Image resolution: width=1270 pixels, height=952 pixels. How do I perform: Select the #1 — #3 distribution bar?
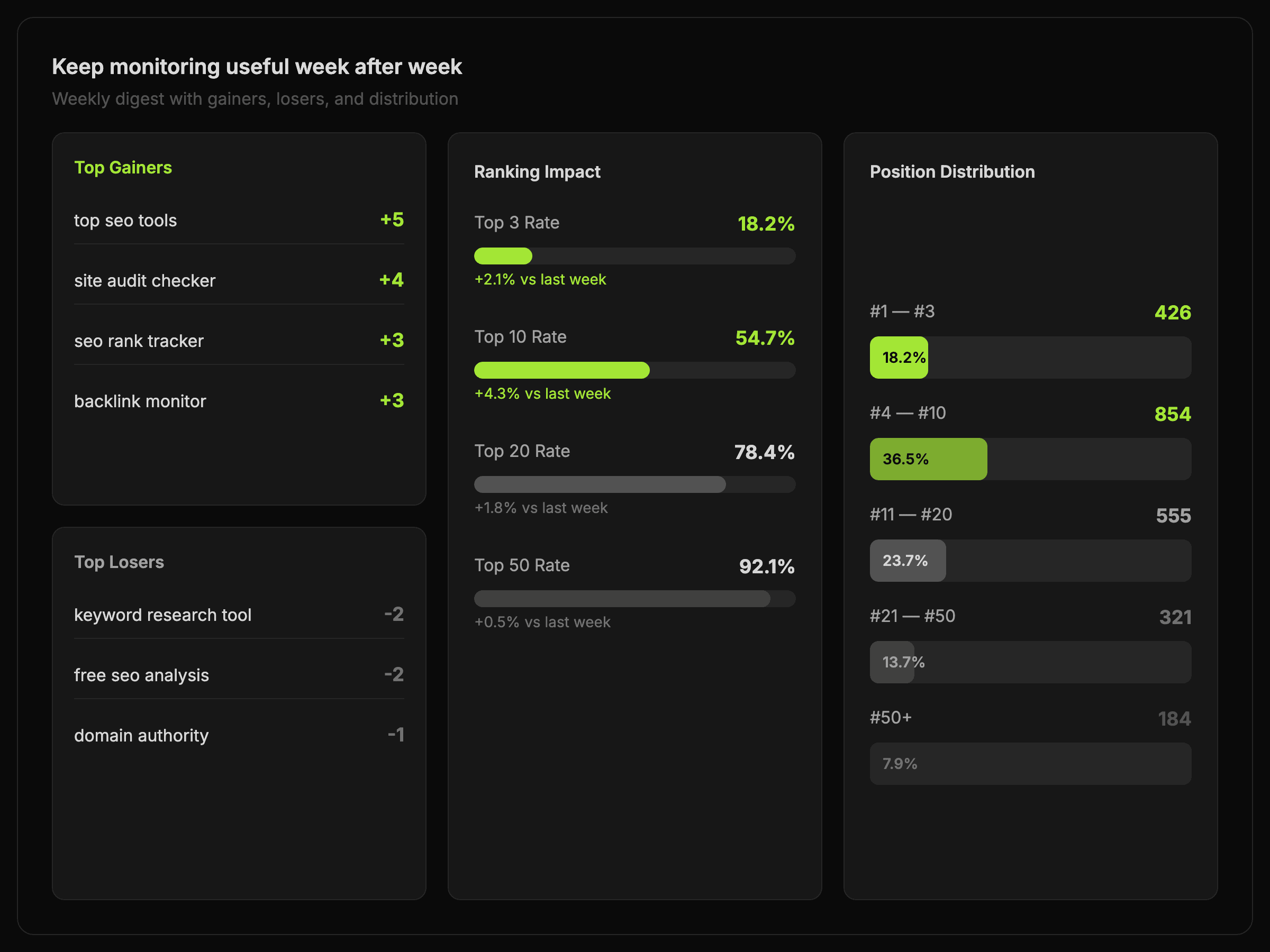(x=1030, y=358)
